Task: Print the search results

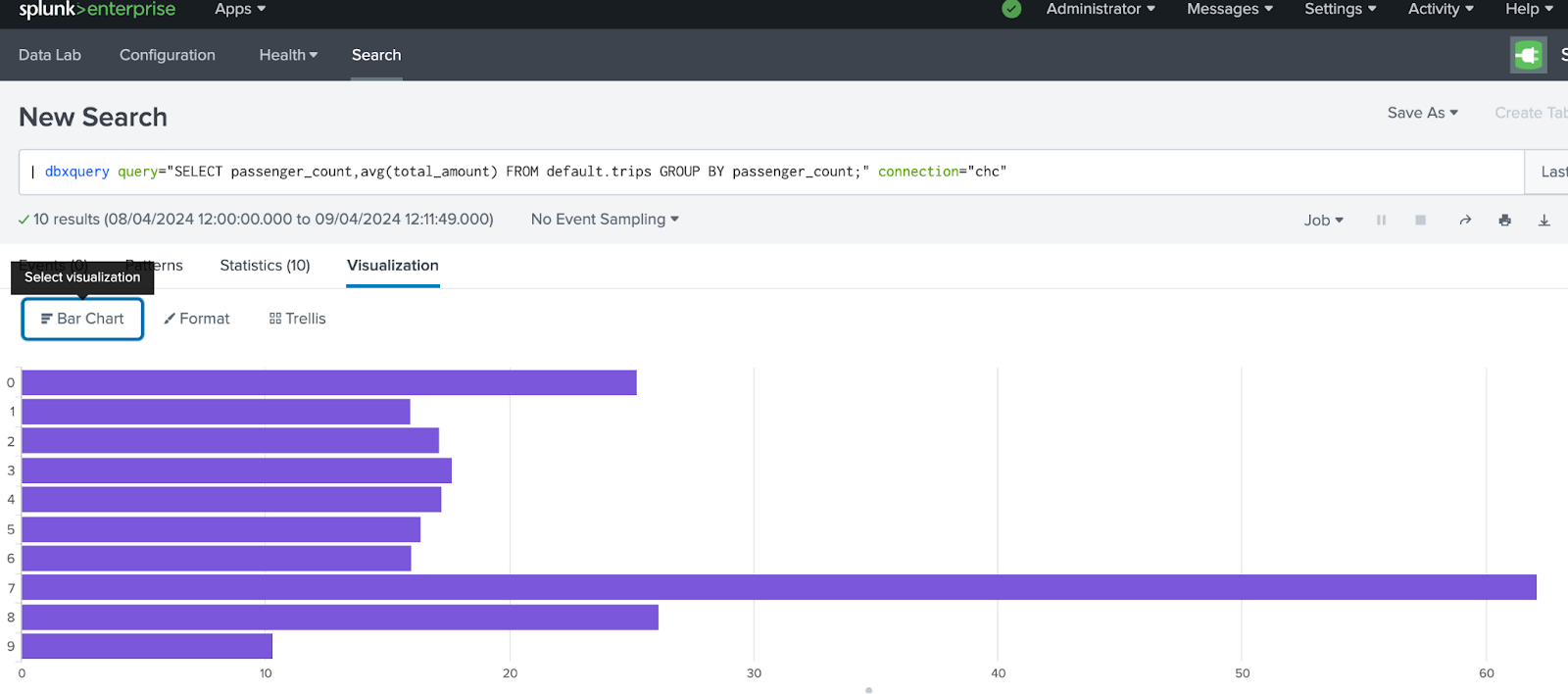Action: coord(1504,221)
